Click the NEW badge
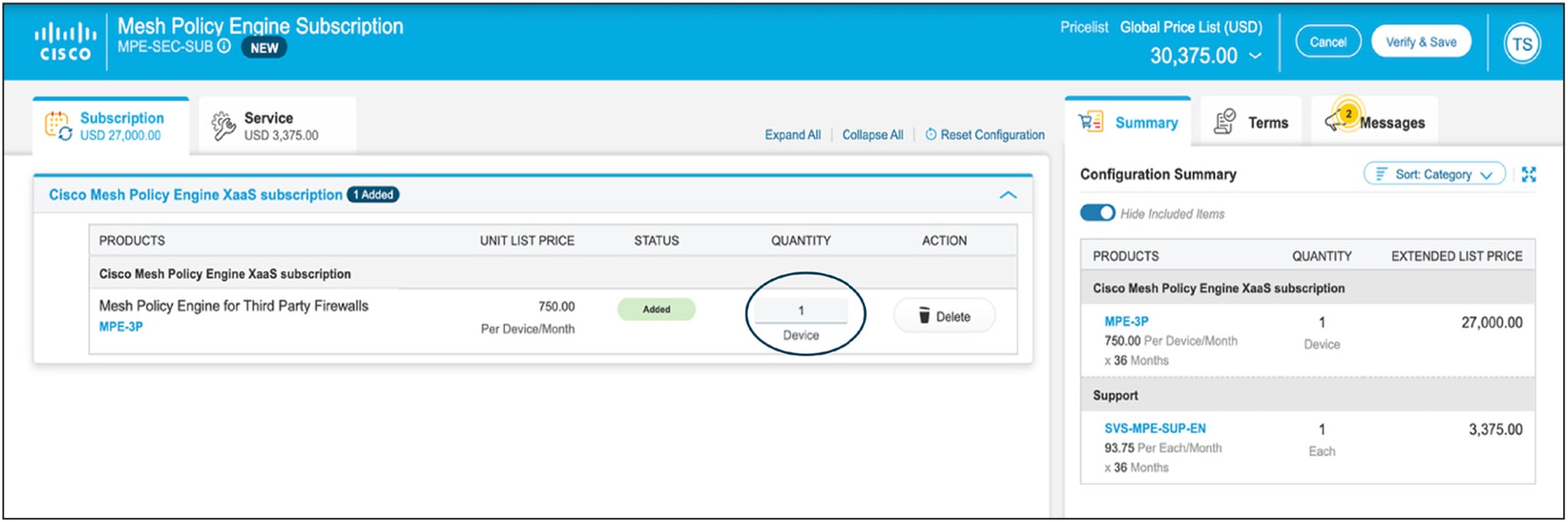Image resolution: width=1568 pixels, height=522 pixels. [x=264, y=48]
